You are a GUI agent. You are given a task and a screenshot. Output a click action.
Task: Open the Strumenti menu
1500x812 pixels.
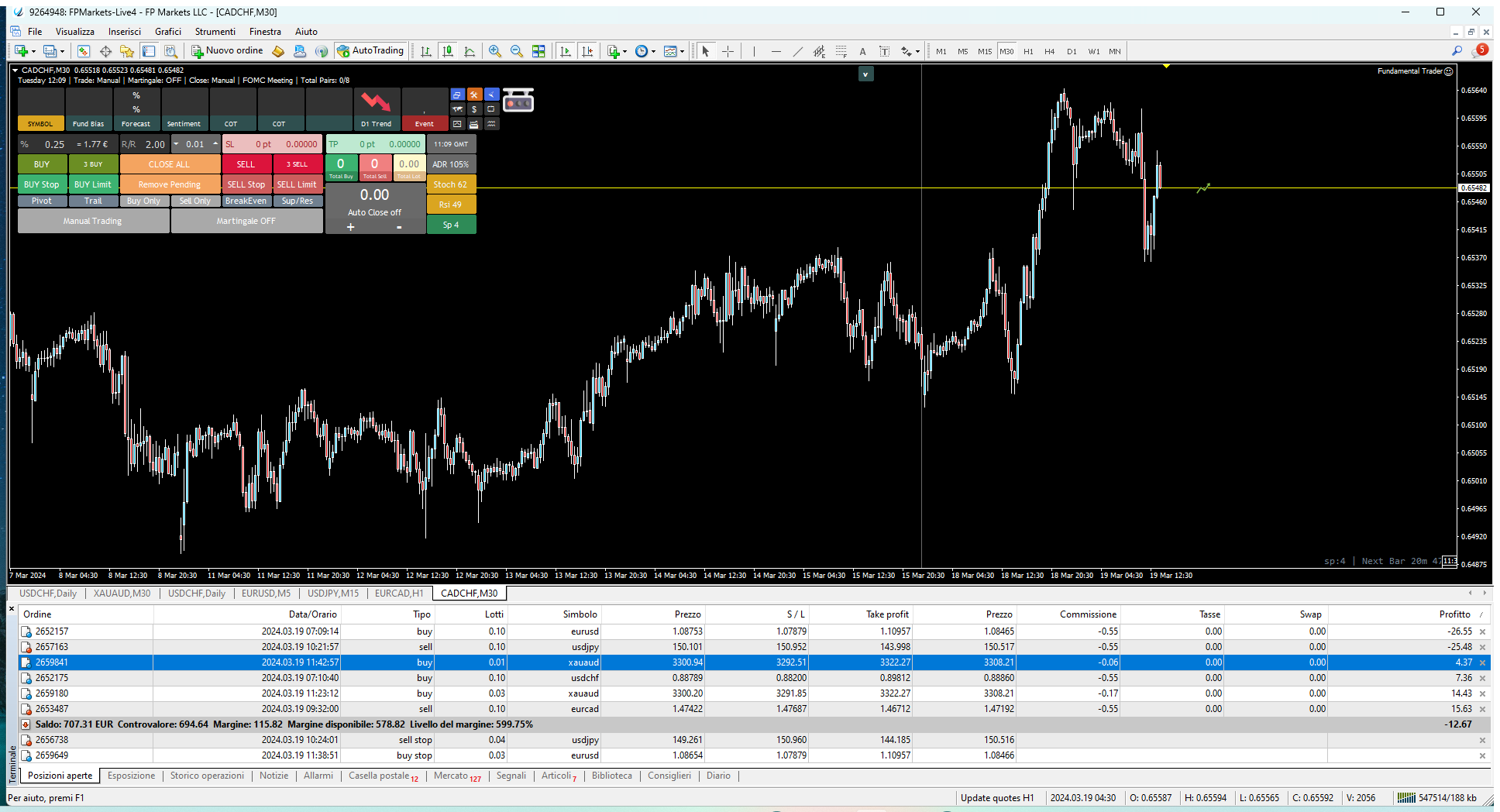215,32
